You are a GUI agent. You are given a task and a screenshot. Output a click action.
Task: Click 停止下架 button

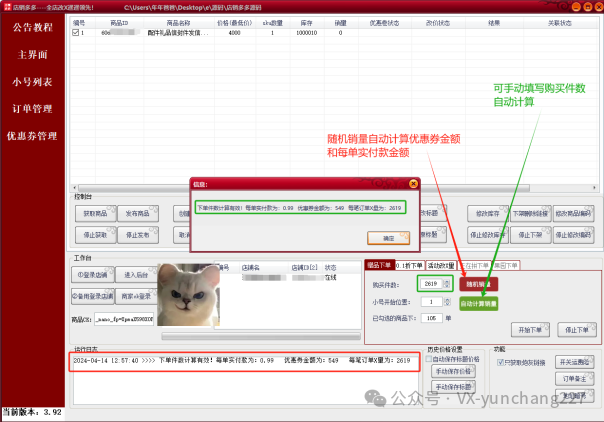pos(530,235)
